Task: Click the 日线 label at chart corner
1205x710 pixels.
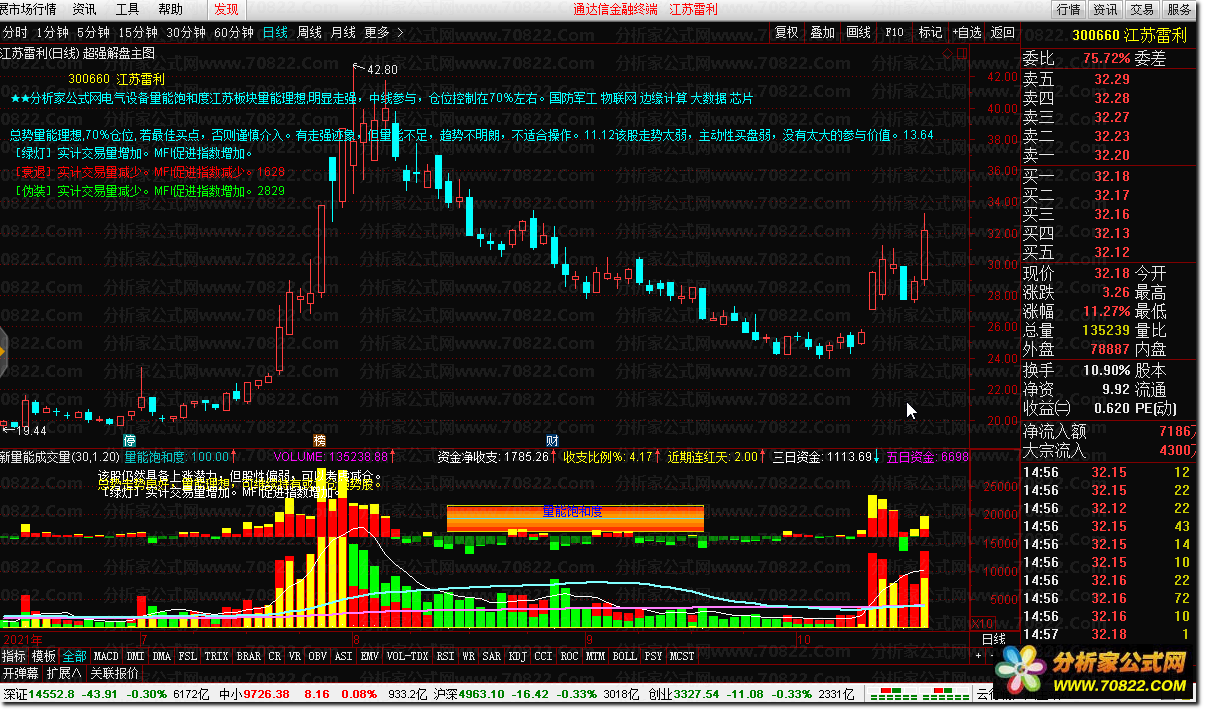Action: pos(993,639)
